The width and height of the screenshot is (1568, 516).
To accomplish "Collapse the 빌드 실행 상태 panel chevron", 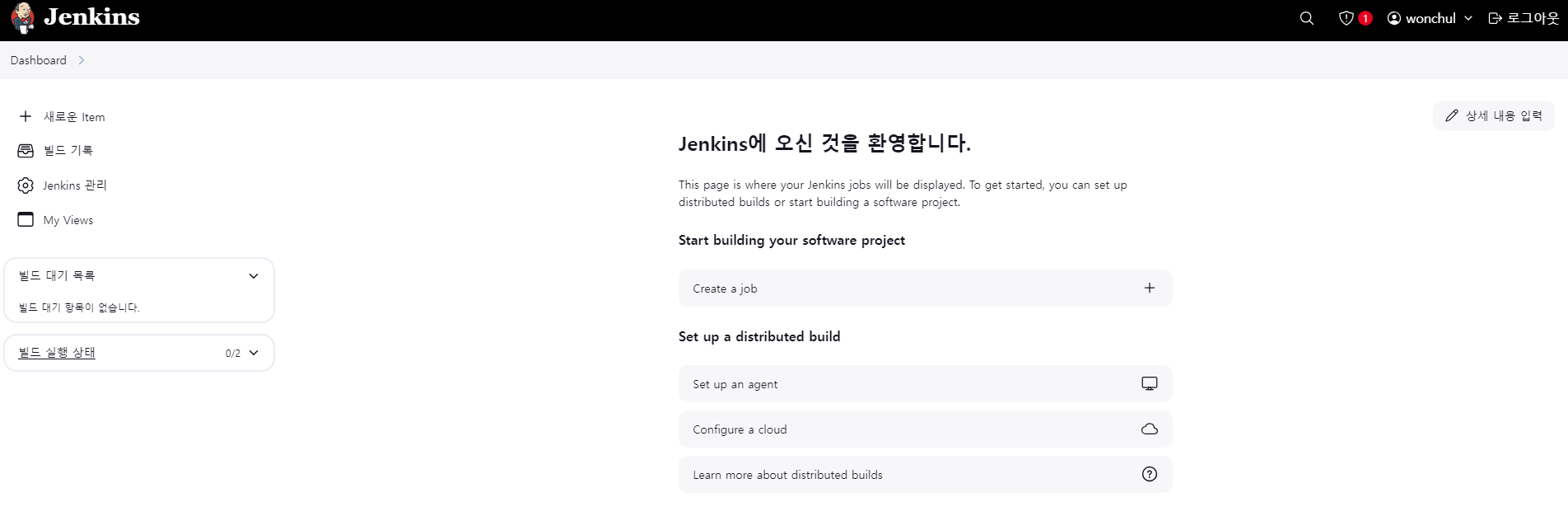I will (254, 353).
